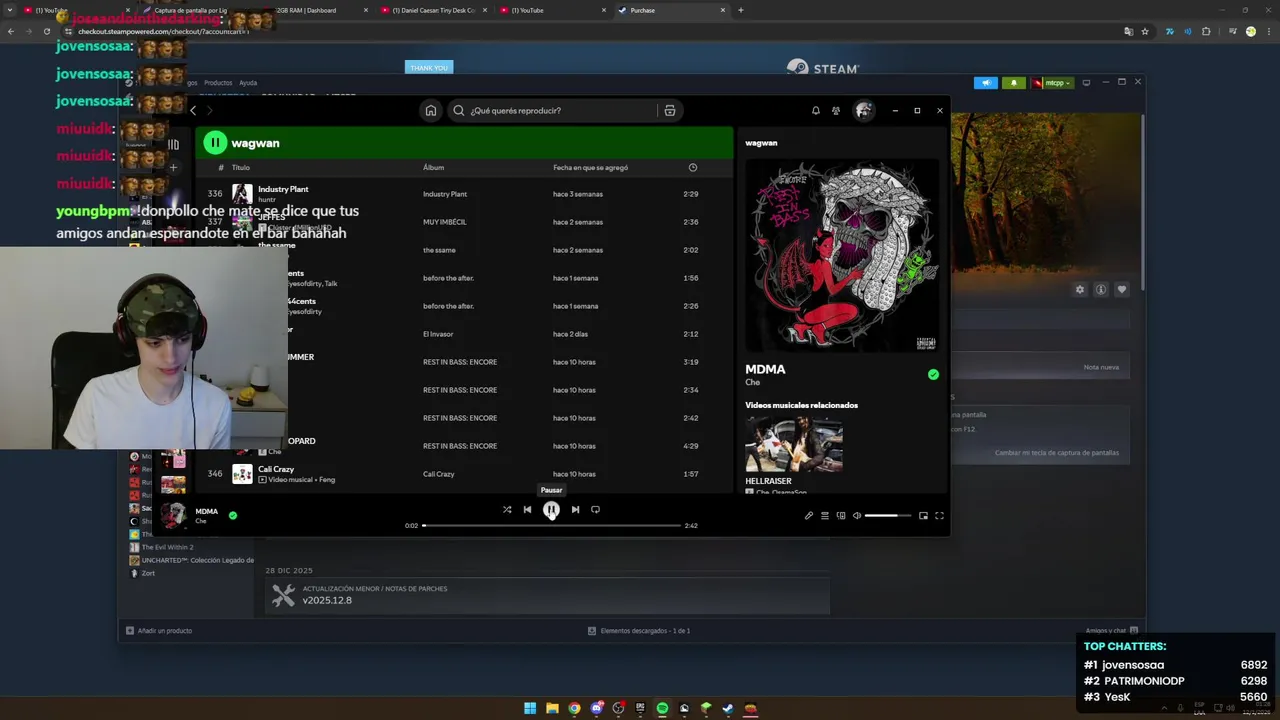Open the Spotify mini player

tap(923, 516)
